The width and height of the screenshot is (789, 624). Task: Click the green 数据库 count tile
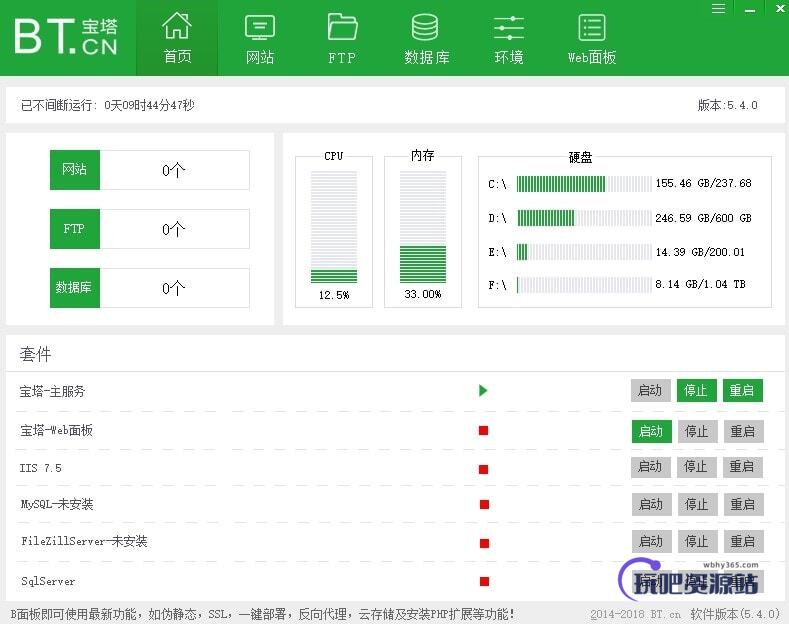click(x=74, y=287)
